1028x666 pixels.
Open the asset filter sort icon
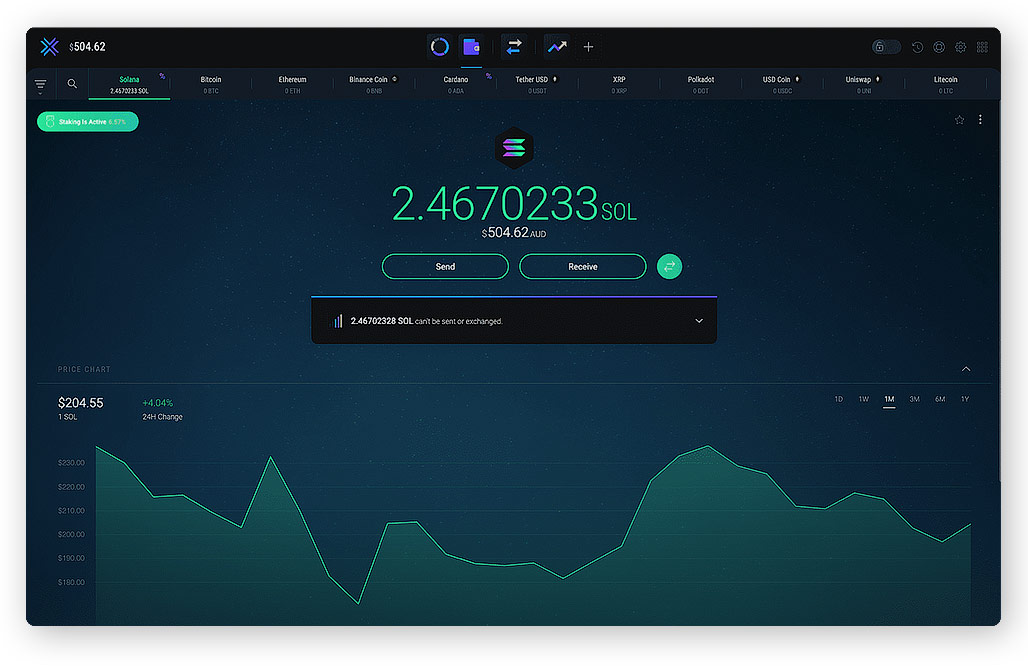click(x=40, y=85)
